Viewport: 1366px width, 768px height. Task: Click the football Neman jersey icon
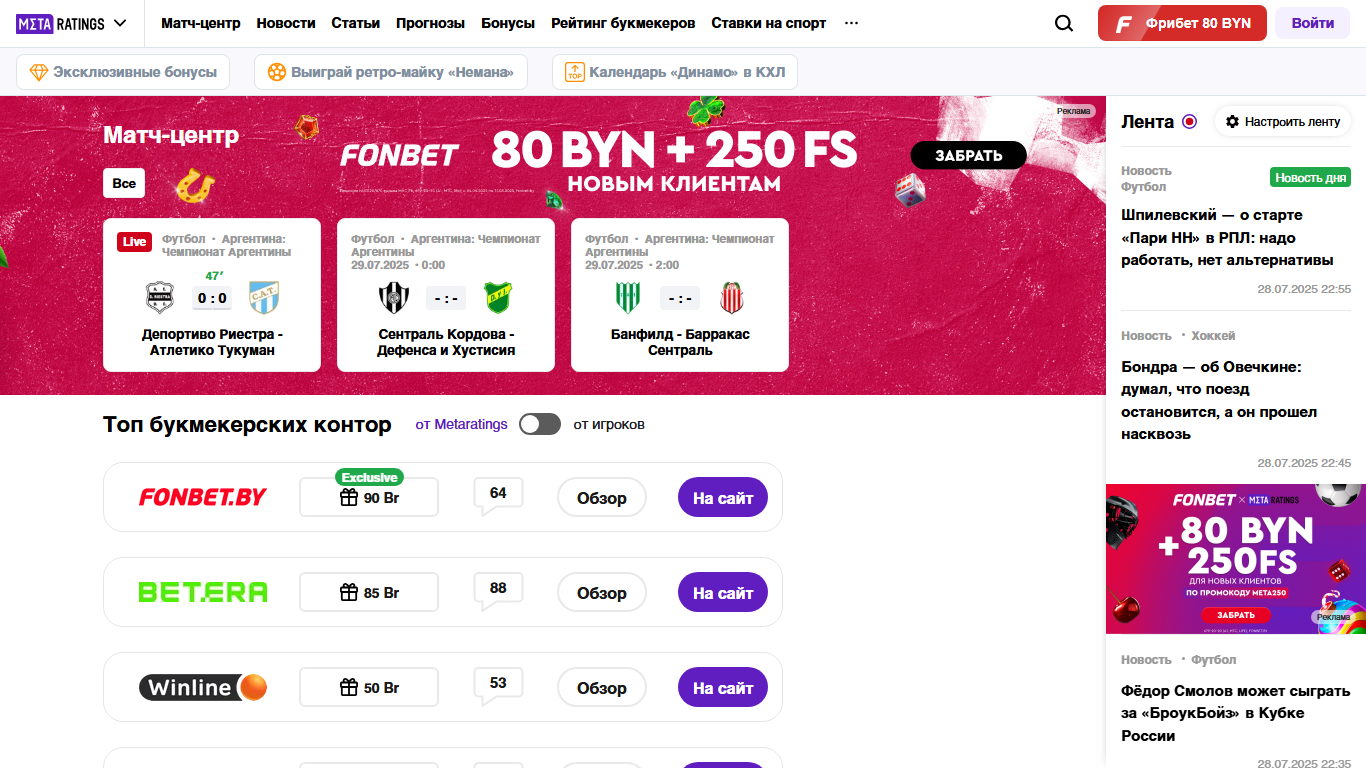coord(277,72)
